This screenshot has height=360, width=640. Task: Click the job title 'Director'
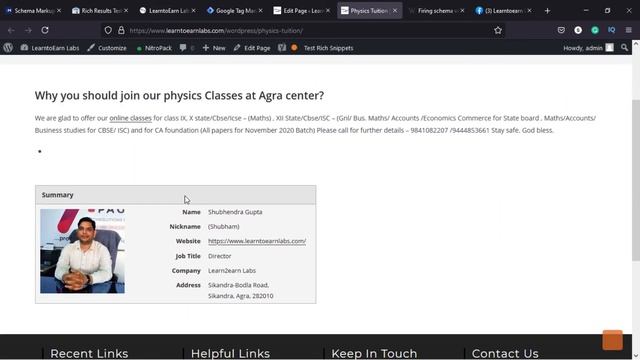[220, 256]
